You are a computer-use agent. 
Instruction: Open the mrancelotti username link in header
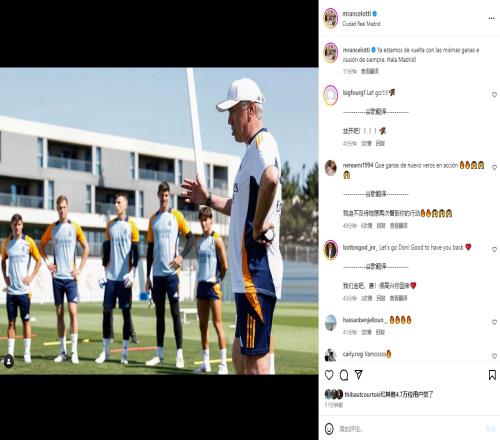[x=357, y=14]
